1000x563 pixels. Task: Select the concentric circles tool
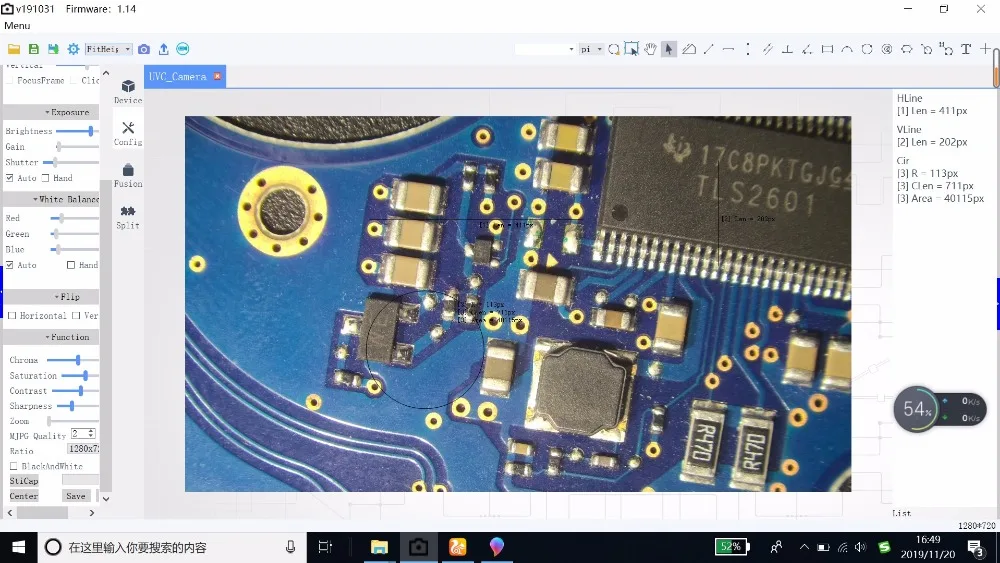pos(886,49)
